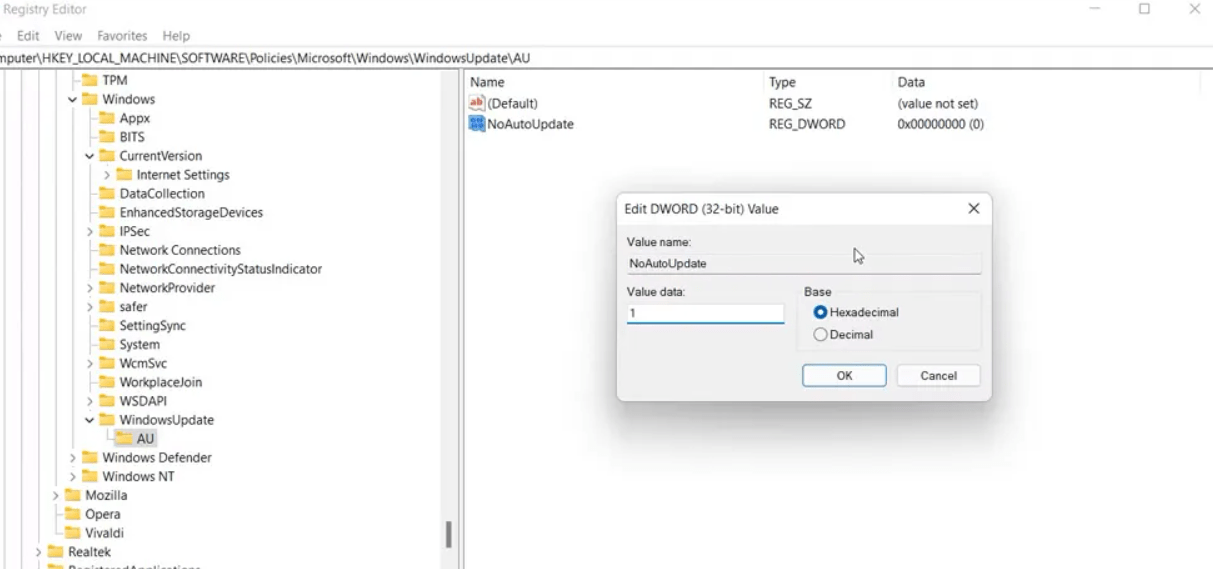
Task: Select the Windows Defender key label
Action: (157, 458)
